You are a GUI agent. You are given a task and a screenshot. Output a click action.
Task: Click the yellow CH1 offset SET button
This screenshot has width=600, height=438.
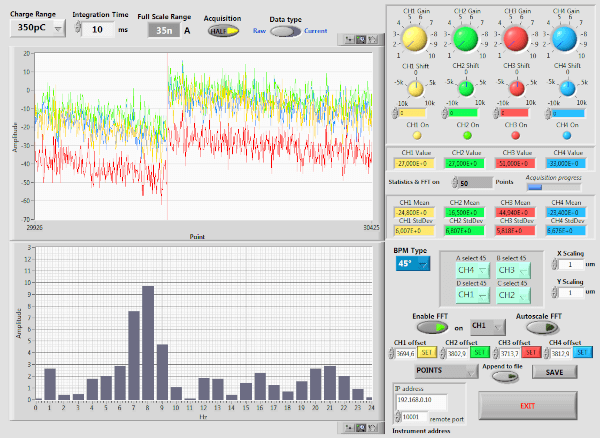[x=426, y=352]
